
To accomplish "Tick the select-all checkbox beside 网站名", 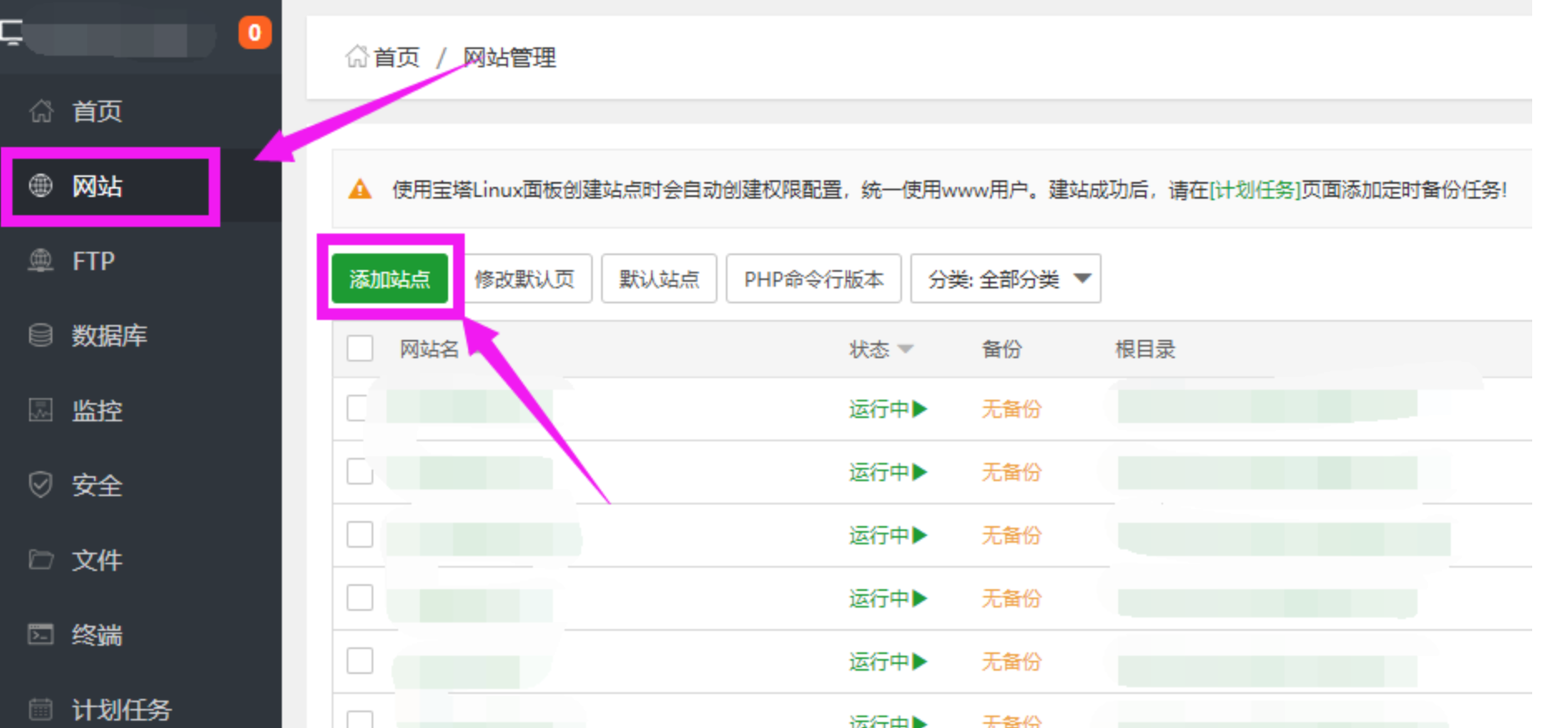I will click(360, 348).
